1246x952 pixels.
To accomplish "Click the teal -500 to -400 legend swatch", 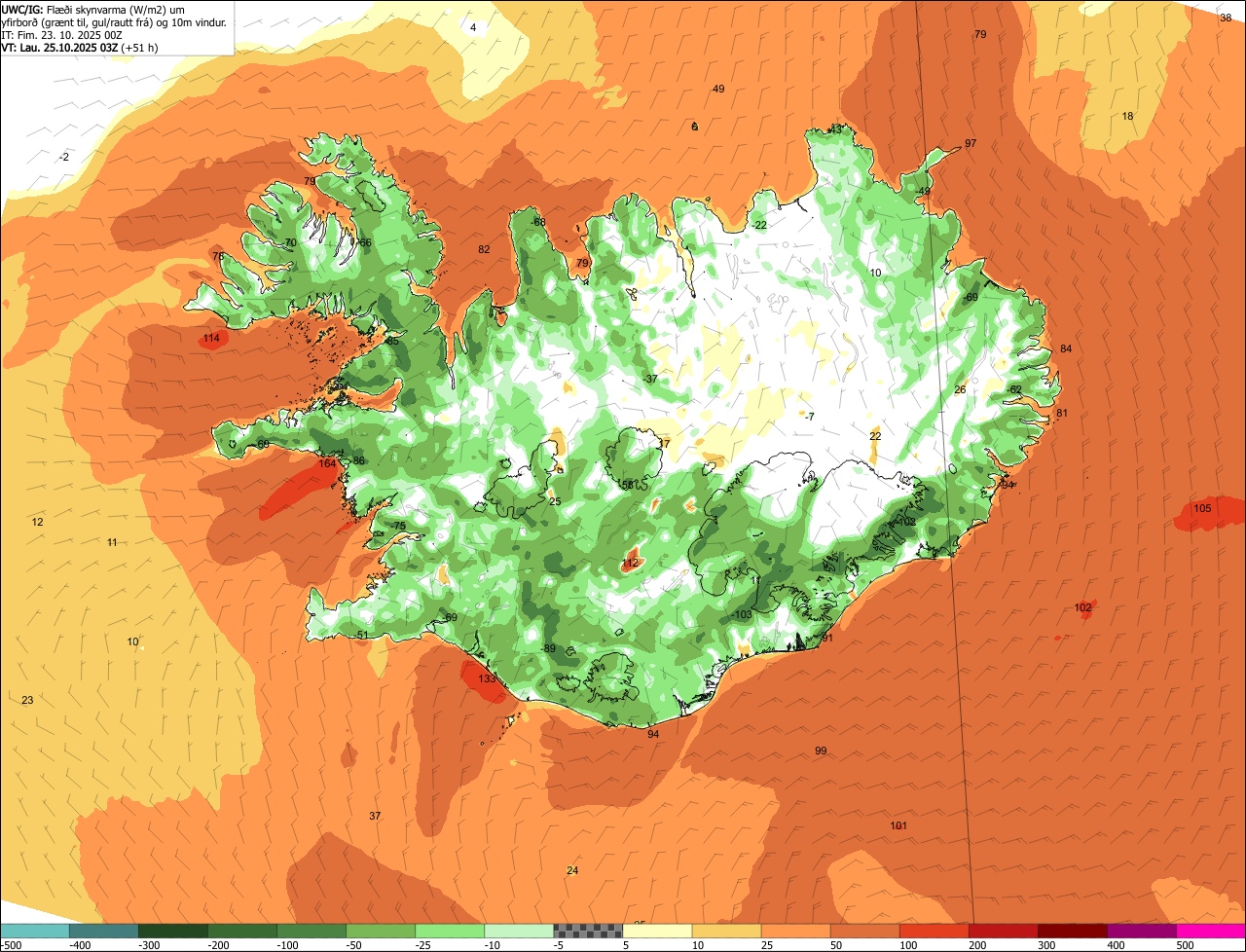I will pos(34,931).
